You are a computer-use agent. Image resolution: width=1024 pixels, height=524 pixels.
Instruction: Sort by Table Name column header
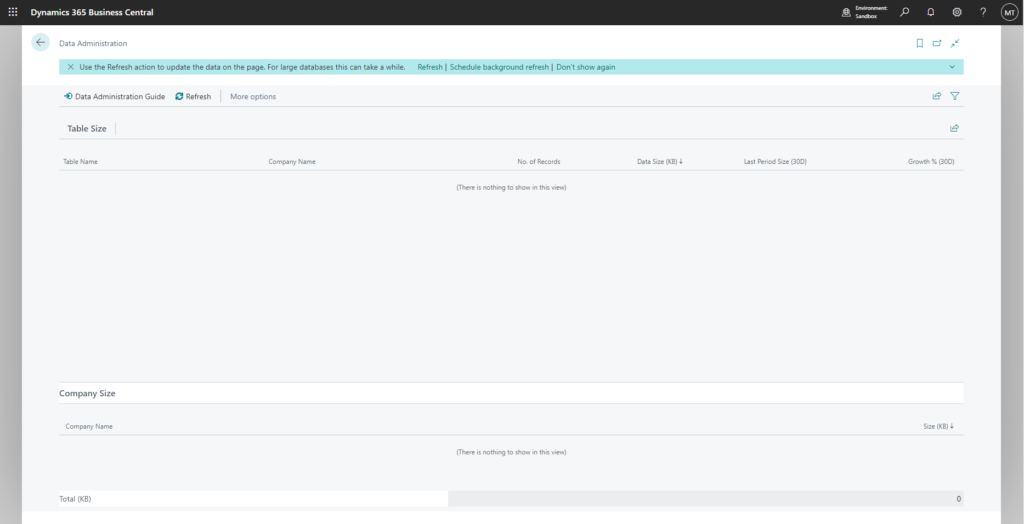click(80, 161)
